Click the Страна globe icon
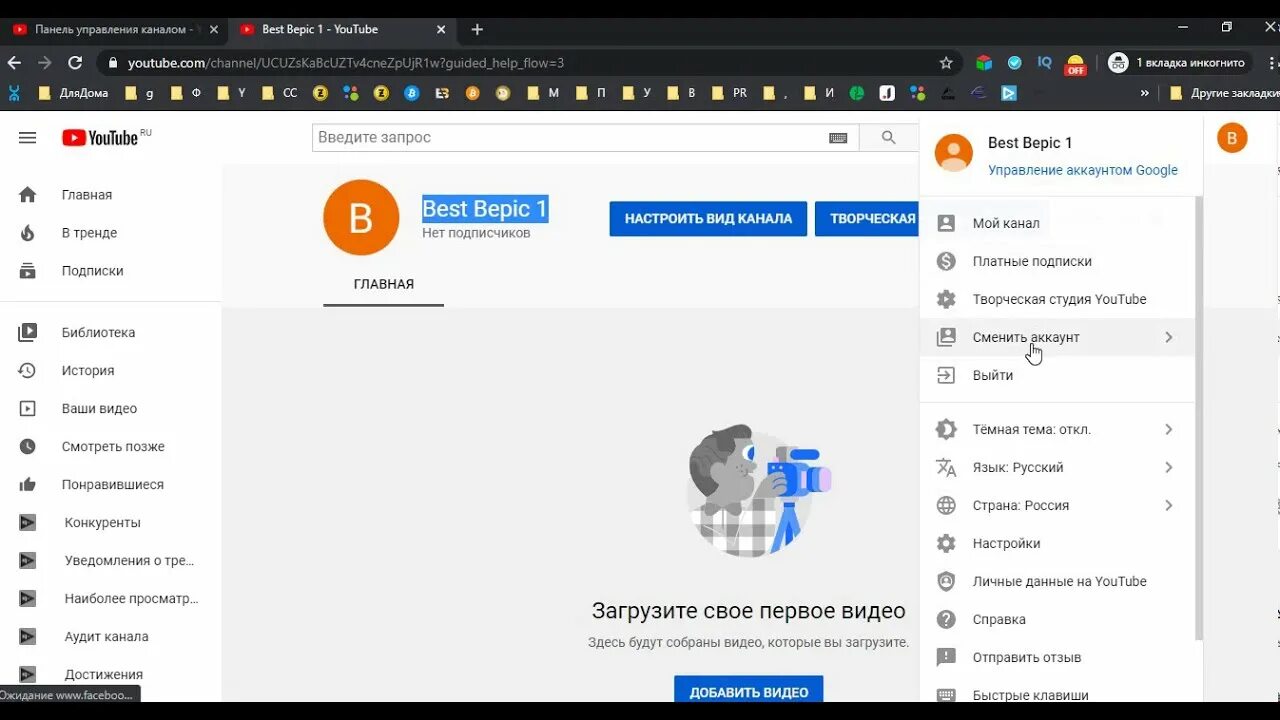This screenshot has width=1280, height=720. [x=946, y=505]
